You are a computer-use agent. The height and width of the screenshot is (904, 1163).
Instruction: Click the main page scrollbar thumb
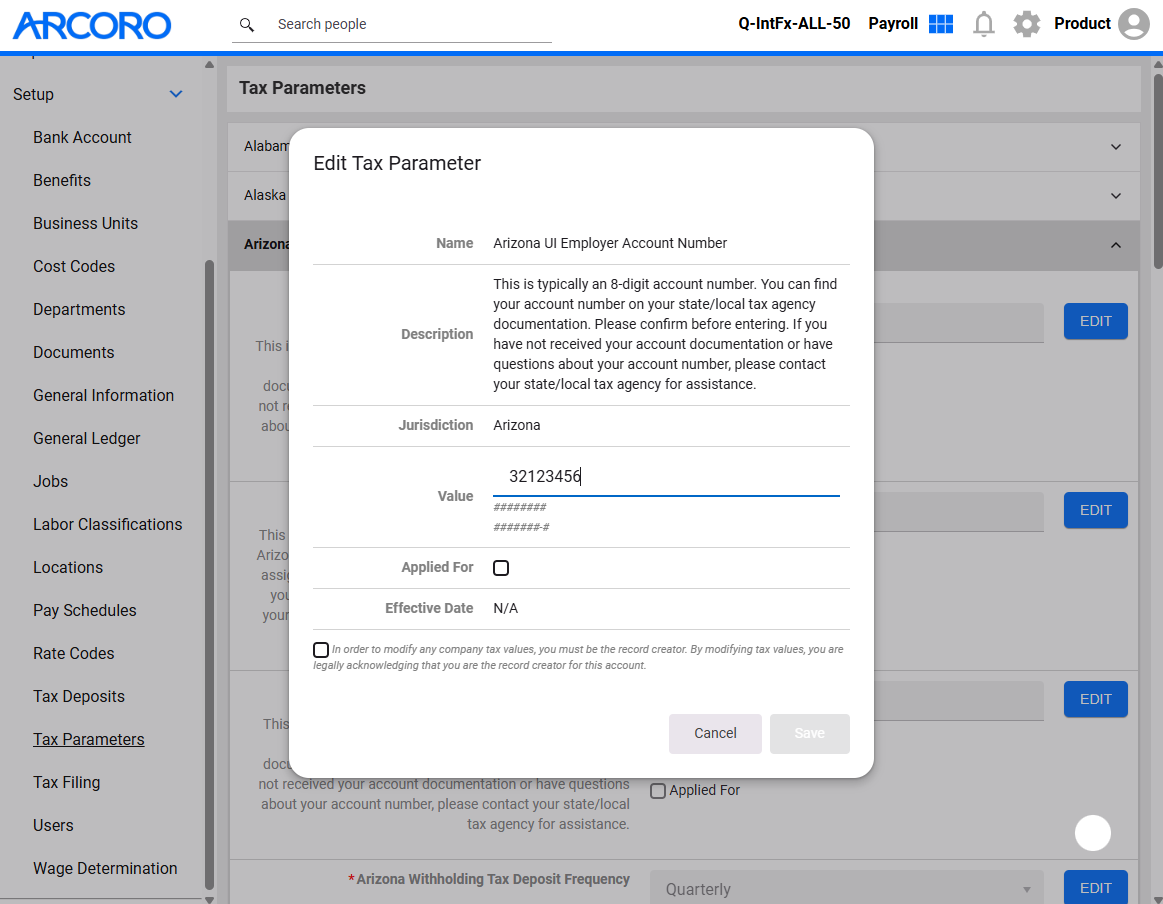1158,171
